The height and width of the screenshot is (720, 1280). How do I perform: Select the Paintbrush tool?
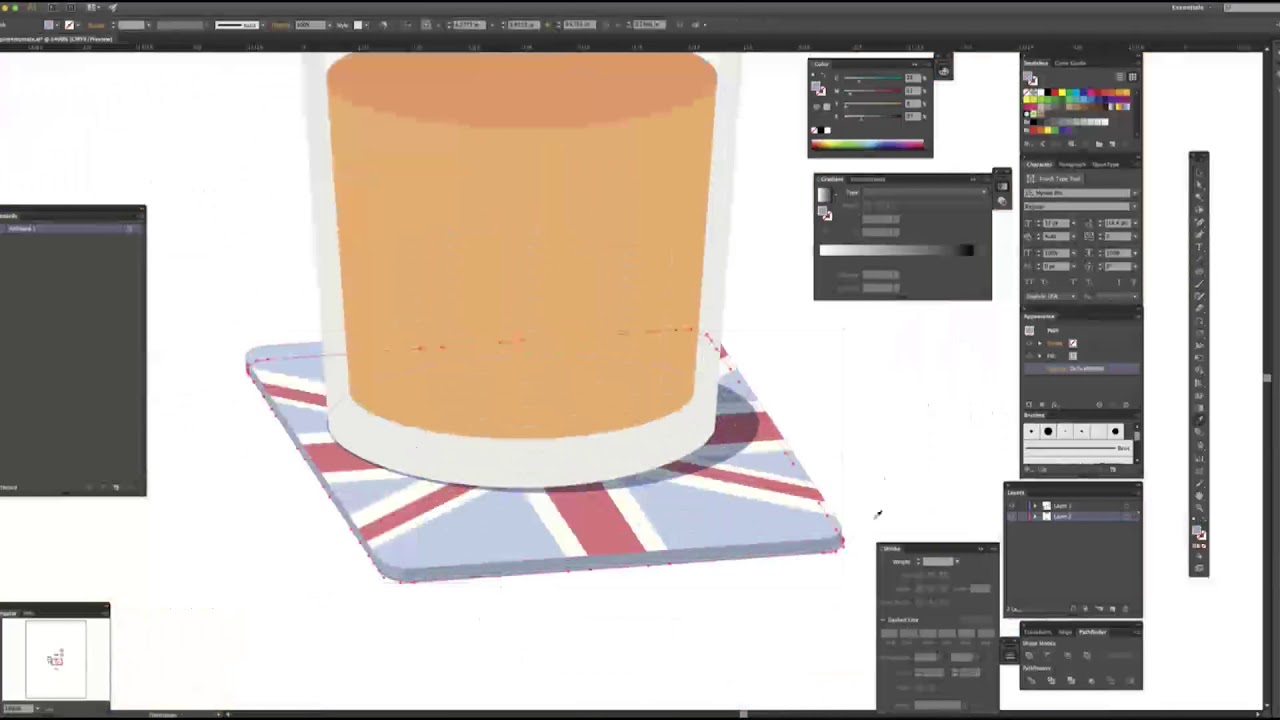(x=1199, y=283)
